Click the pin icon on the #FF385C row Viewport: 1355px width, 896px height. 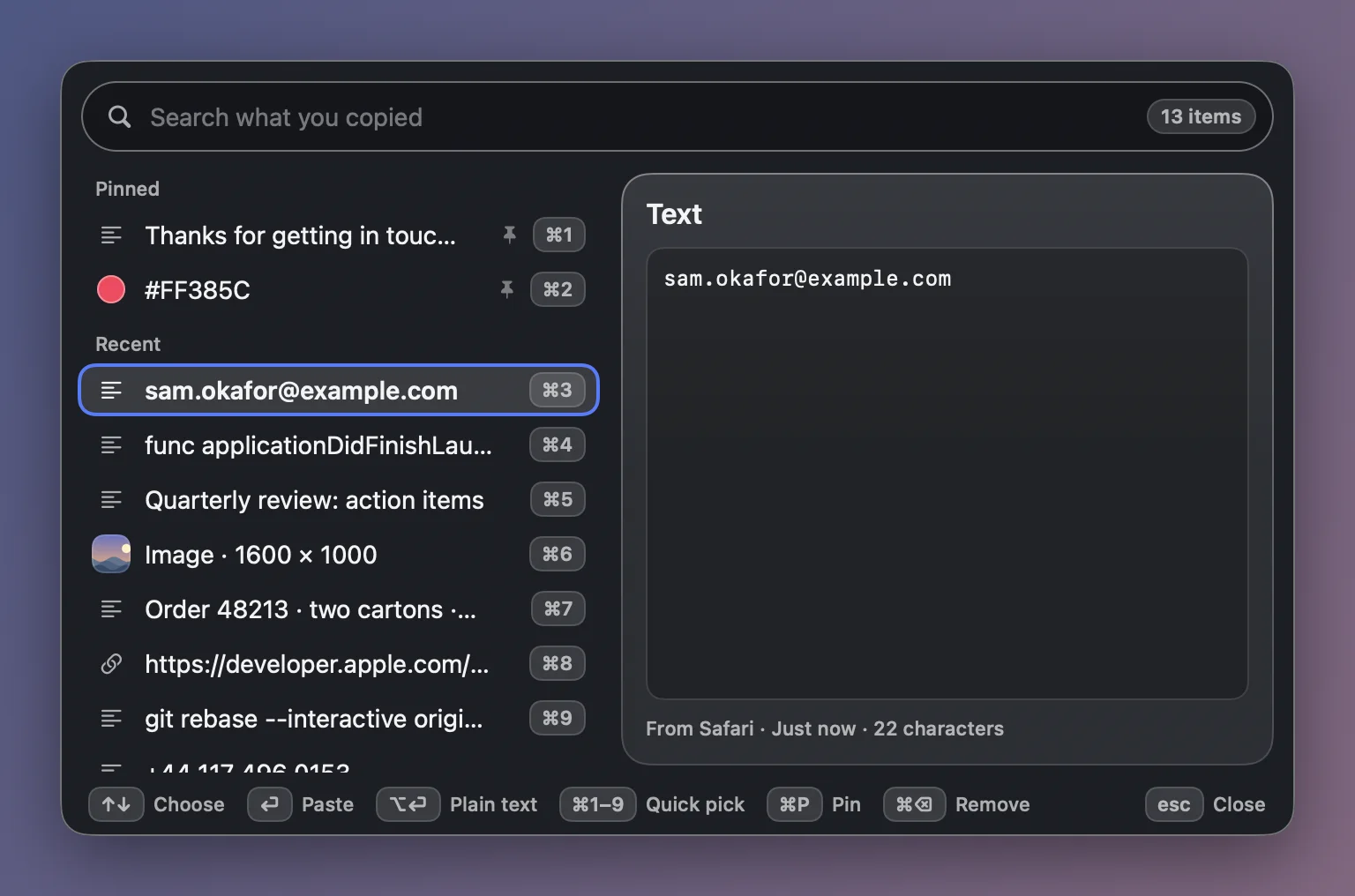tap(506, 289)
